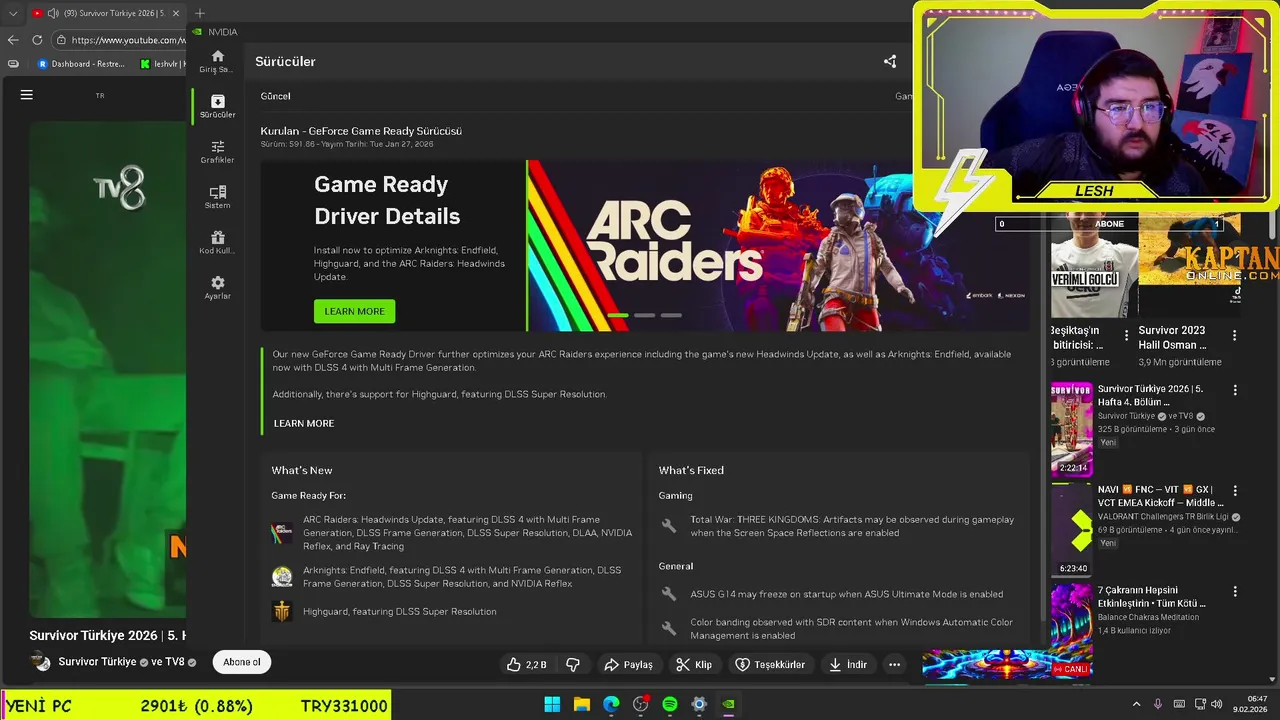Click the Survivor Türkiye channel name link
Image resolution: width=1280 pixels, height=720 pixels.
(x=97, y=662)
